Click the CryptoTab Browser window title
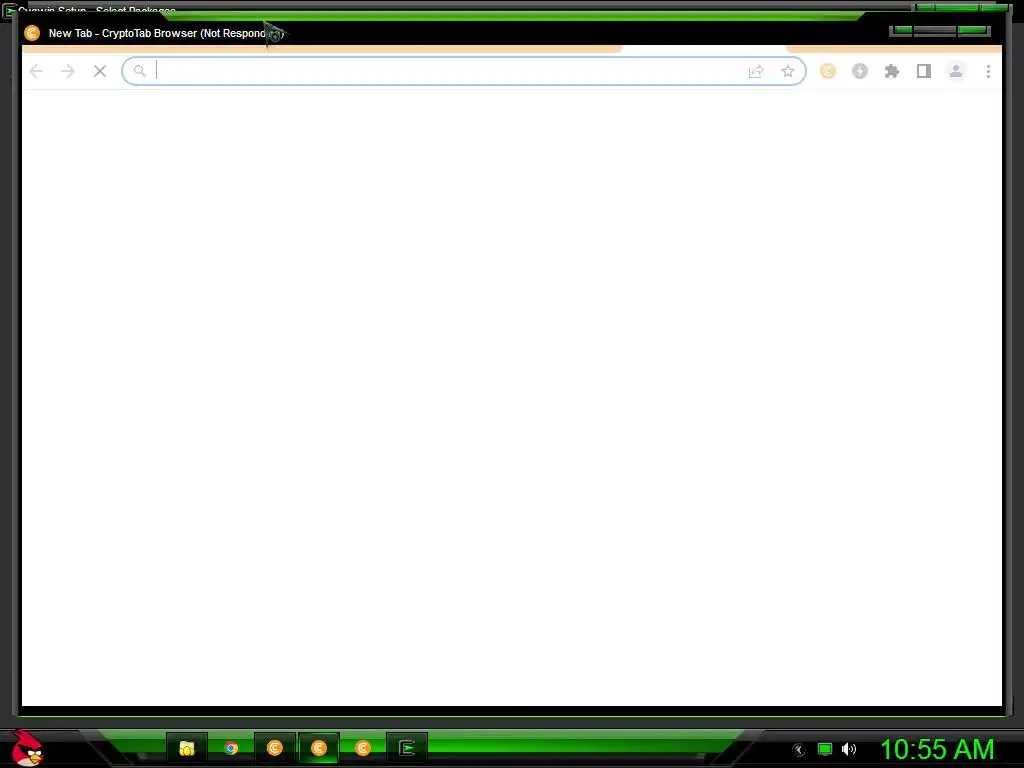Image resolution: width=1024 pixels, height=768 pixels. coord(167,33)
